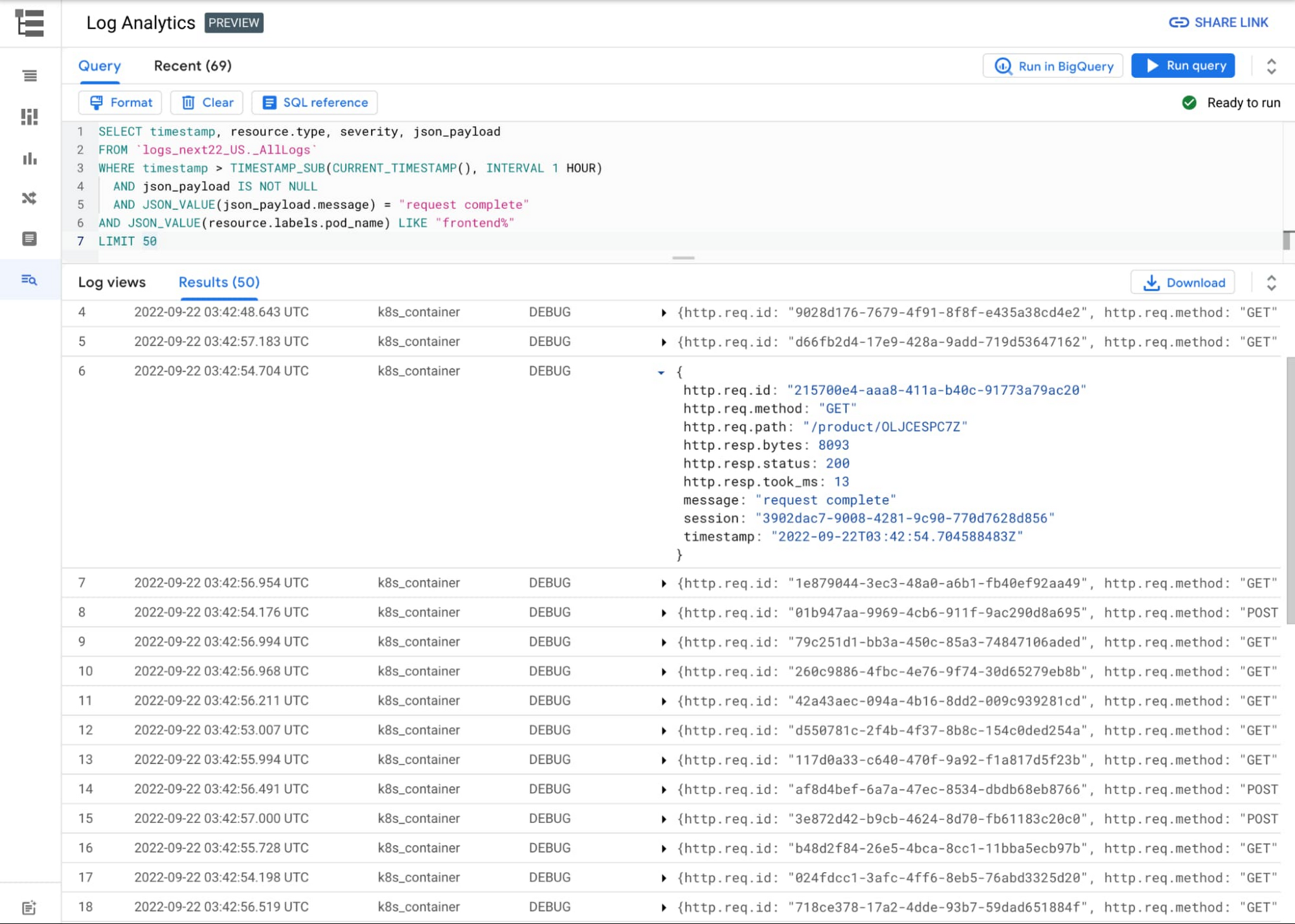Select the Query tab
Image resolution: width=1295 pixels, height=924 pixels.
[100, 65]
